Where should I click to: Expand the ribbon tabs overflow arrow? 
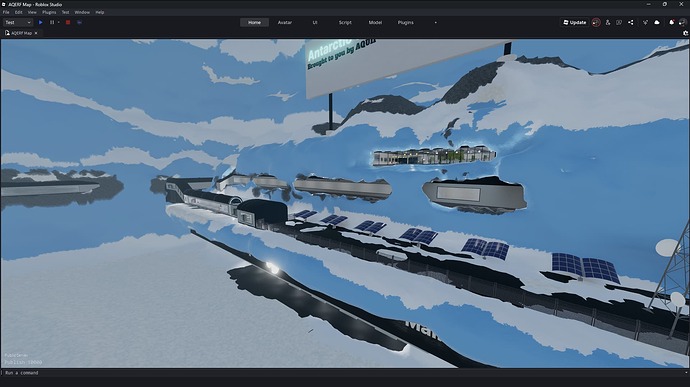pyautogui.click(x=436, y=22)
